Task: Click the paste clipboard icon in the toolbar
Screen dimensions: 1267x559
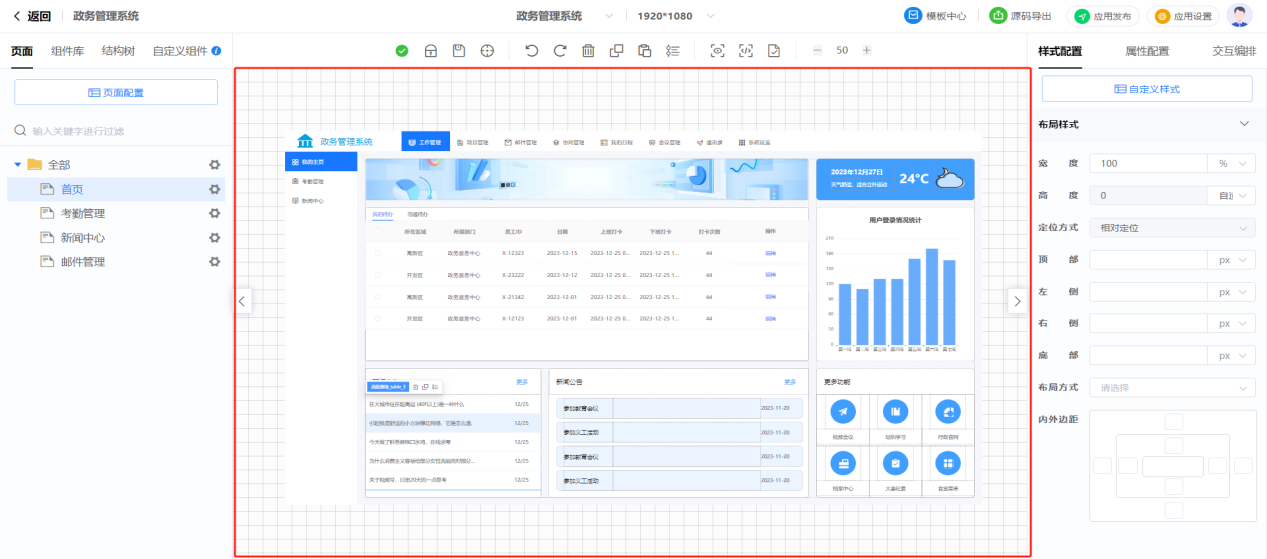Action: pyautogui.click(x=645, y=50)
